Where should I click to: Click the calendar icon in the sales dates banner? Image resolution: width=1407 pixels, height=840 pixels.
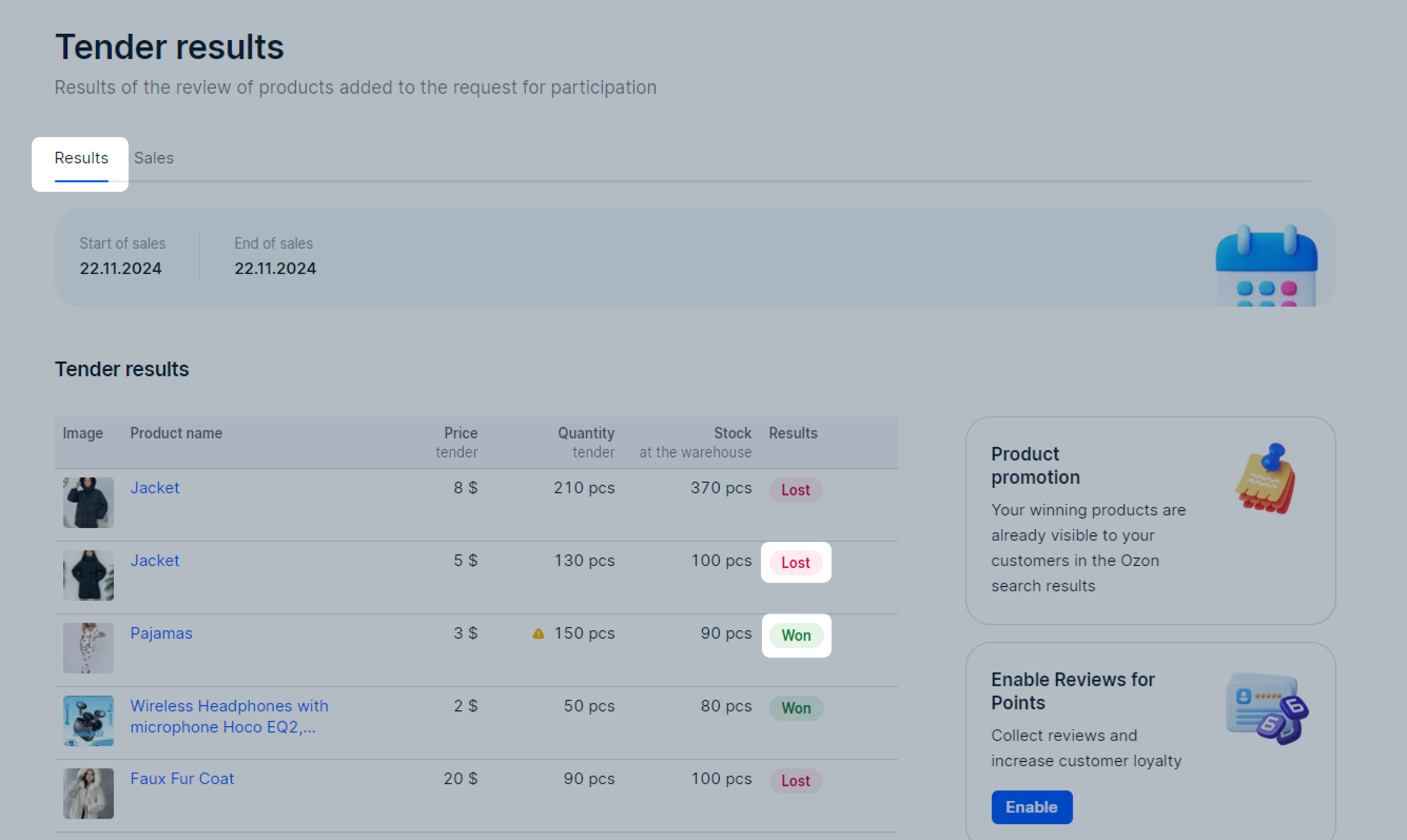coord(1267,265)
